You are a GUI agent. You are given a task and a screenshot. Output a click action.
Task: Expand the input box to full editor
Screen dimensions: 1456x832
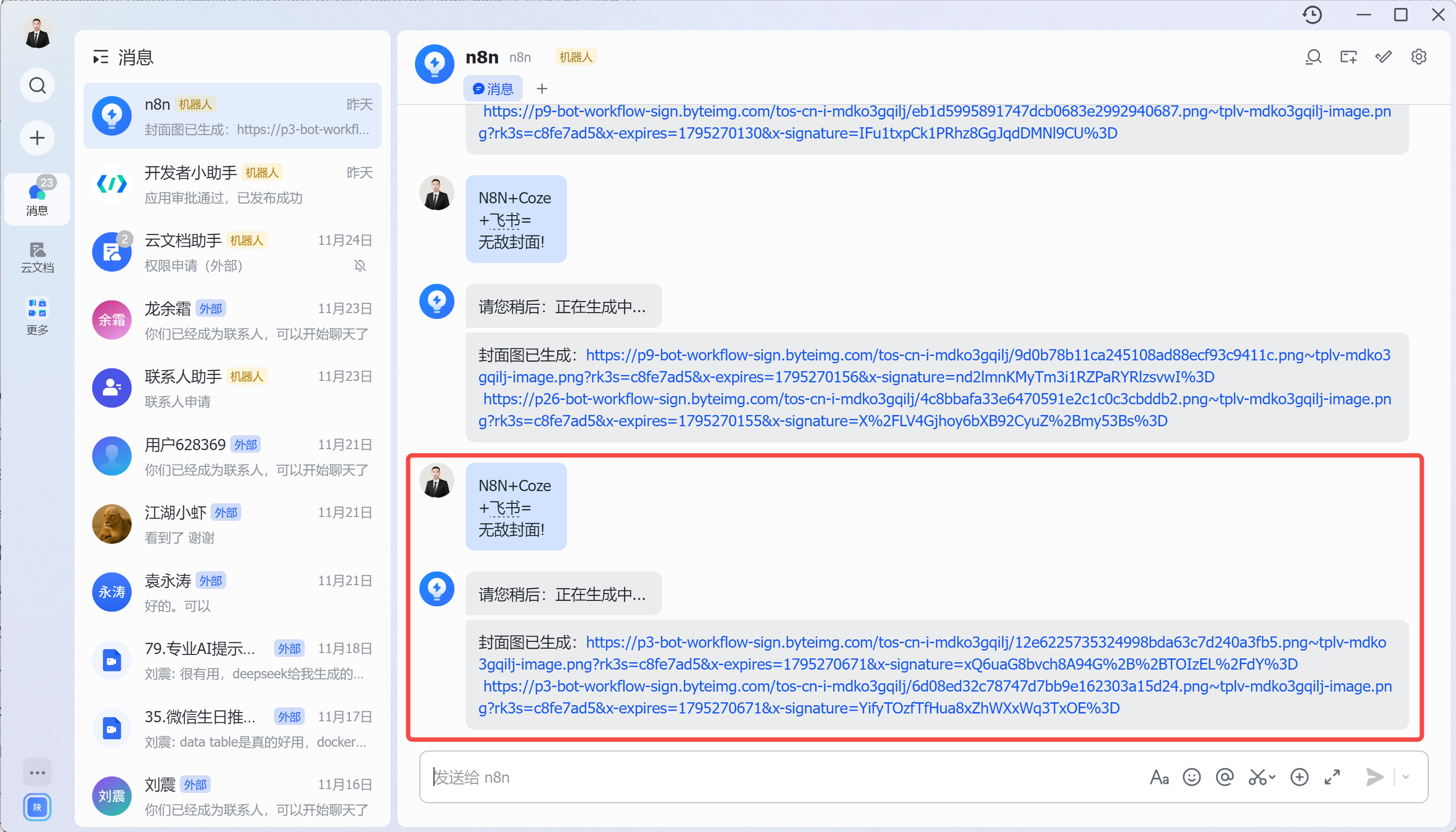pyautogui.click(x=1332, y=777)
